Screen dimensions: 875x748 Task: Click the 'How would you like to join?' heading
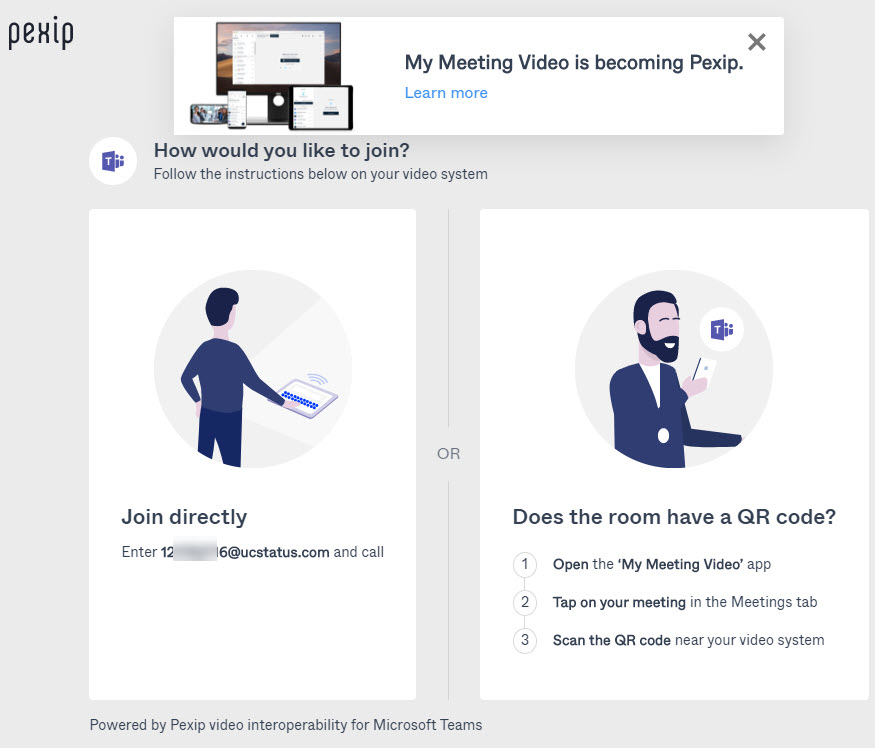coord(281,151)
